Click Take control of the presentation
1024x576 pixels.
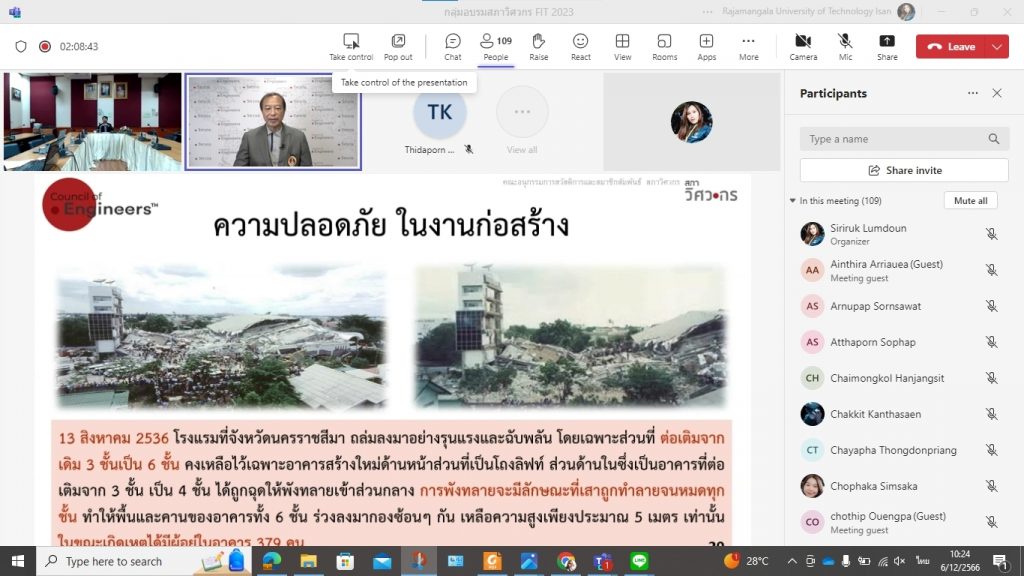(x=351, y=46)
